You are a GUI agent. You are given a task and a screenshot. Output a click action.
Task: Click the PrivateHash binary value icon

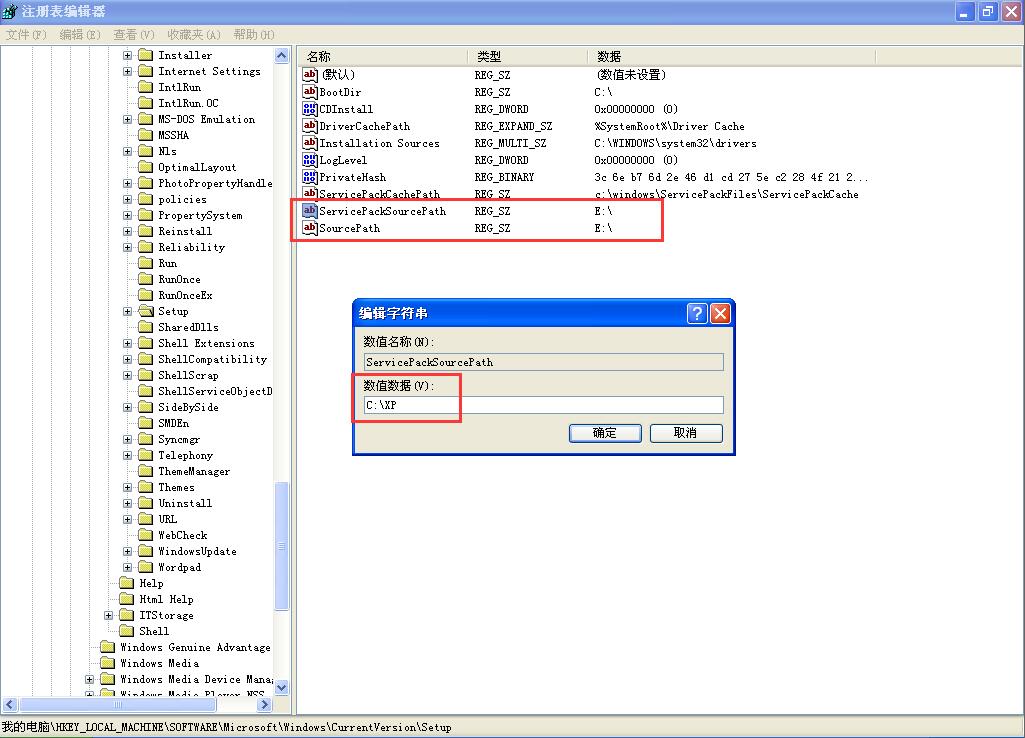[310, 177]
